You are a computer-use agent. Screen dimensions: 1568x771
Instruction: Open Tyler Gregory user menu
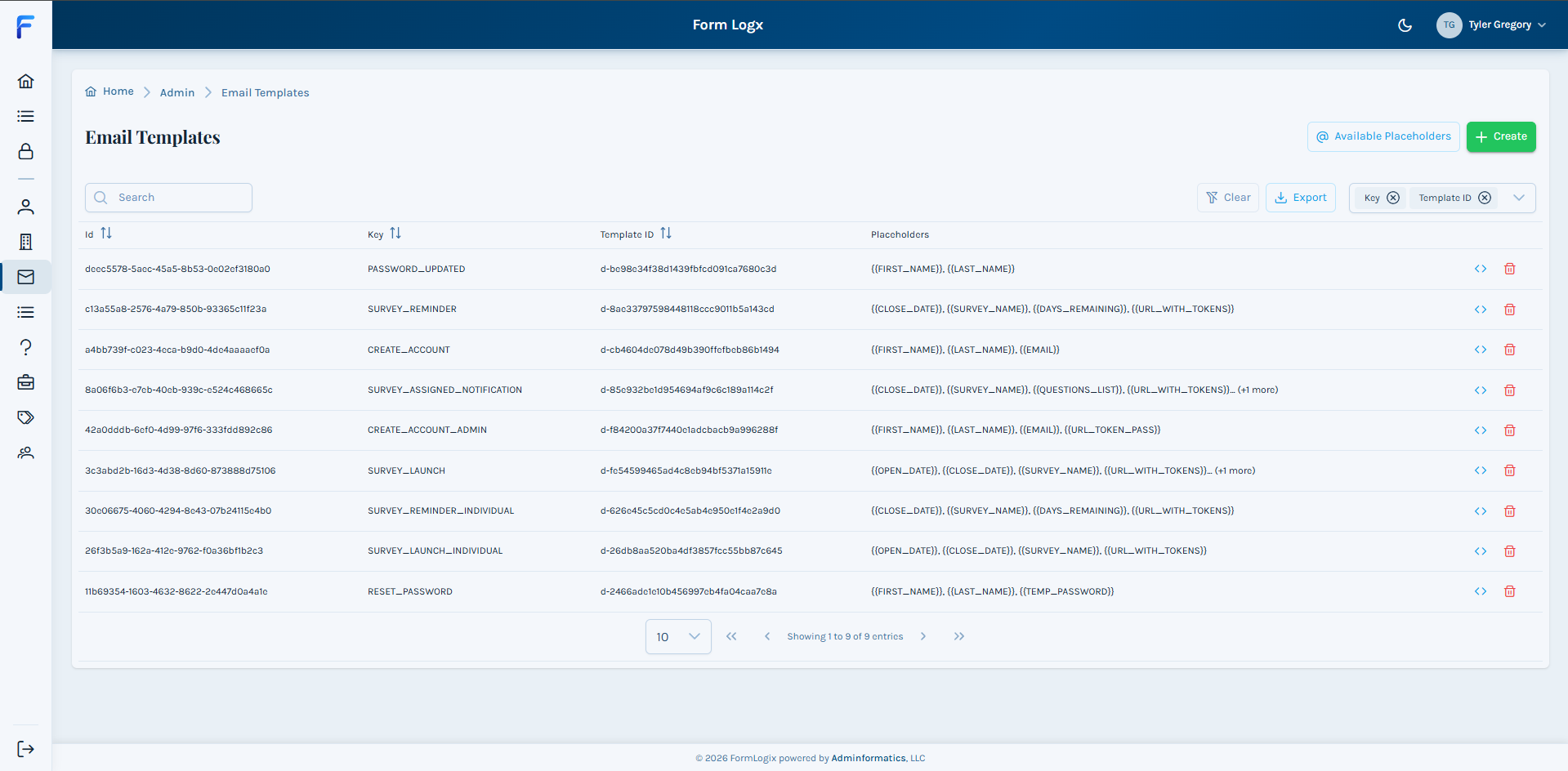tap(1491, 25)
